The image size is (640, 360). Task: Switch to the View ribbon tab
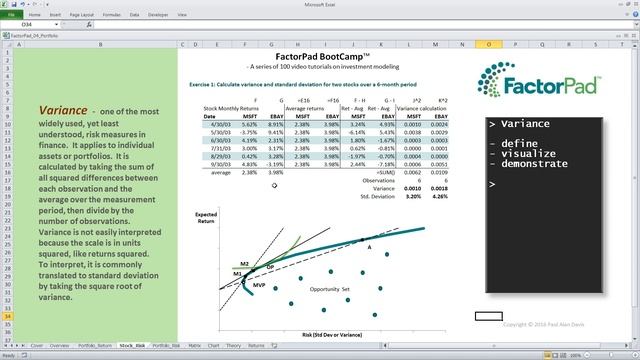click(182, 15)
